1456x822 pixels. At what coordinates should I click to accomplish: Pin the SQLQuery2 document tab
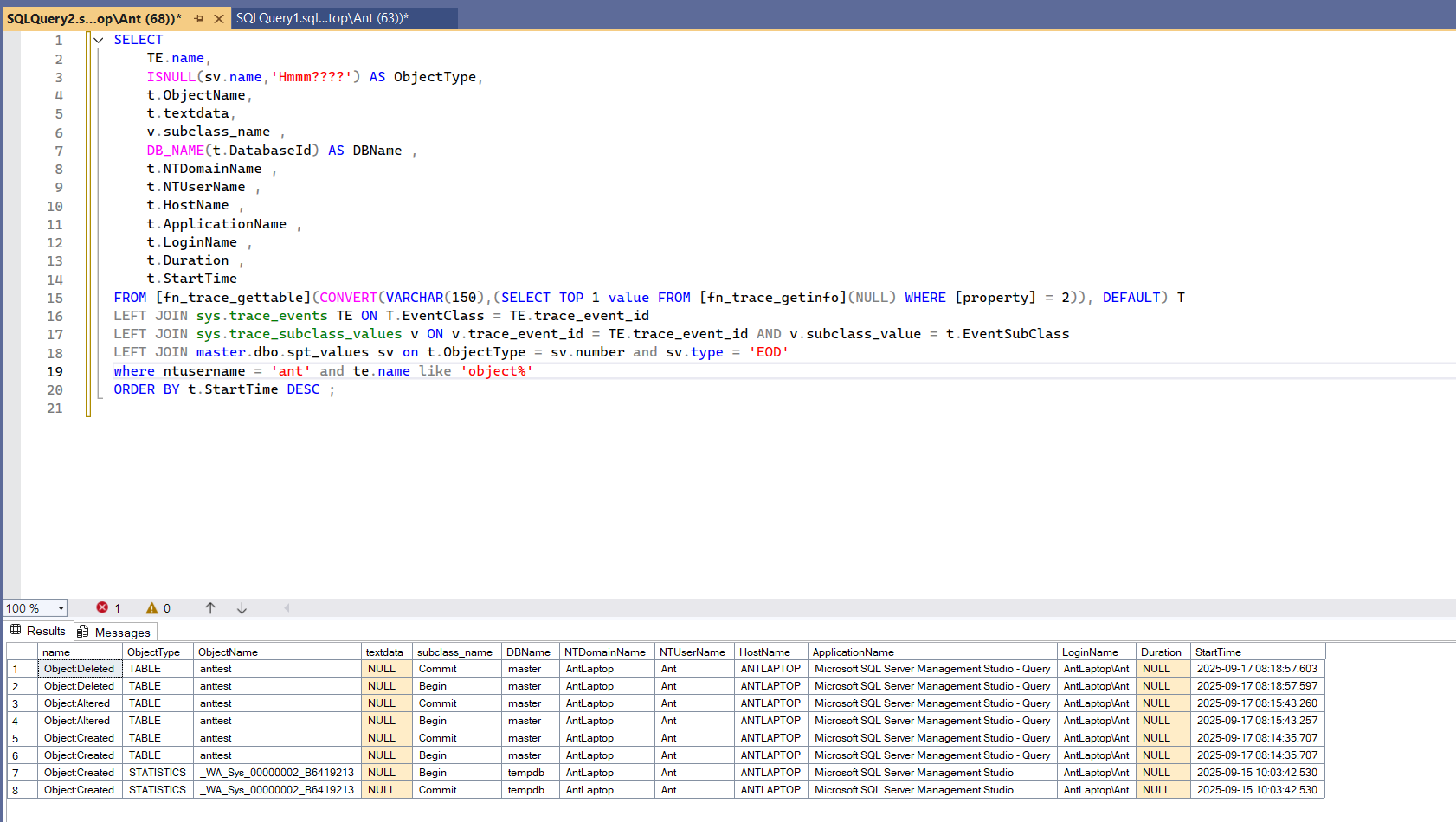coord(198,18)
